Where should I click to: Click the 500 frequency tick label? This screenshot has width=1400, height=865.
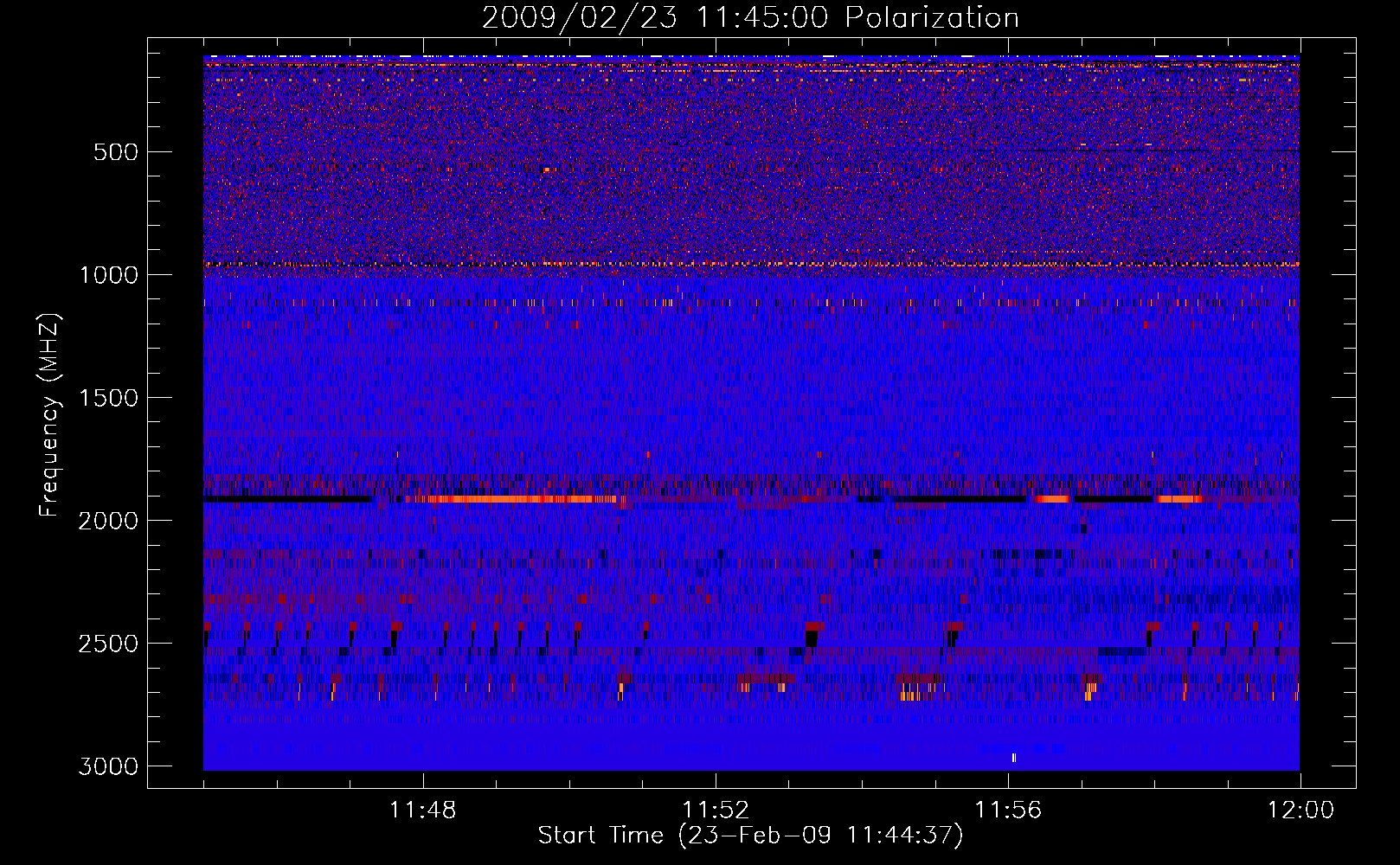click(x=116, y=152)
